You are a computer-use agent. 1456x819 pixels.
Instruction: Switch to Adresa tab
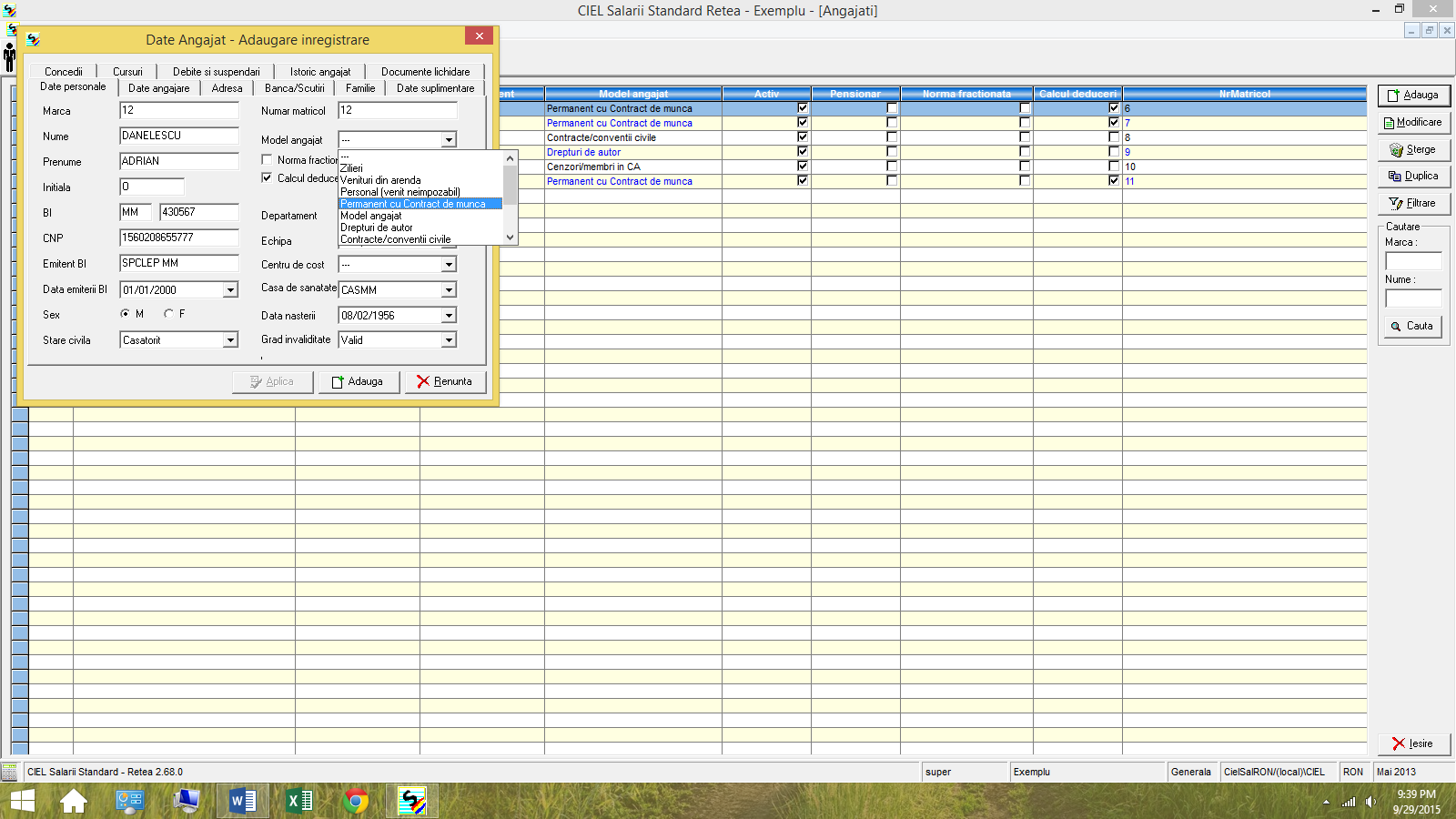[x=227, y=88]
